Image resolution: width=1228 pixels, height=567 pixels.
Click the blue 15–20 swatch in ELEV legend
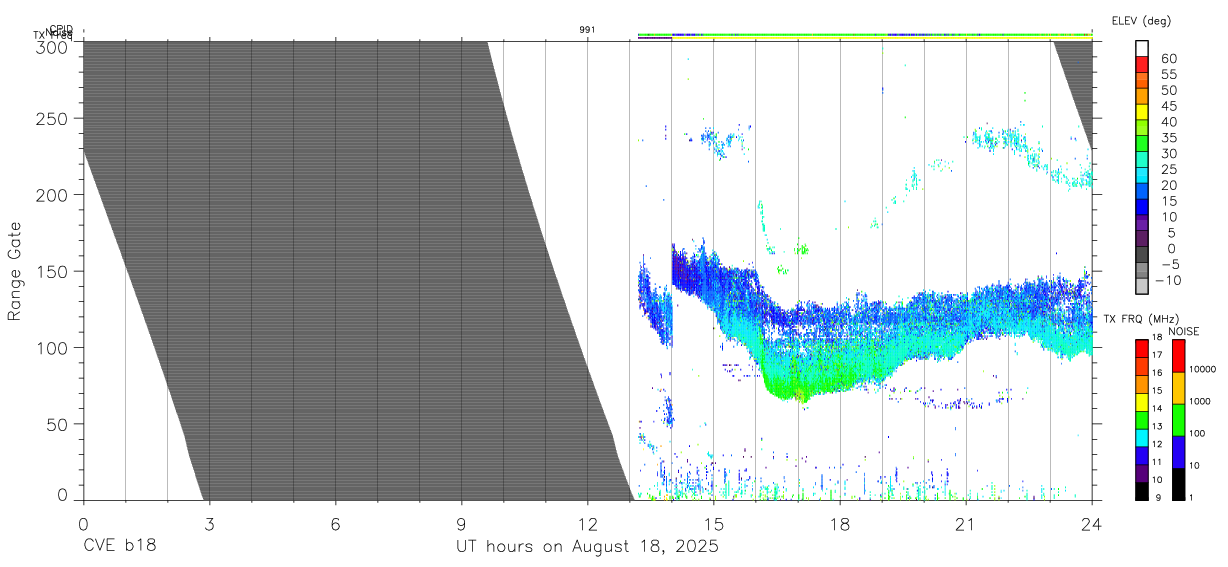pos(1143,193)
